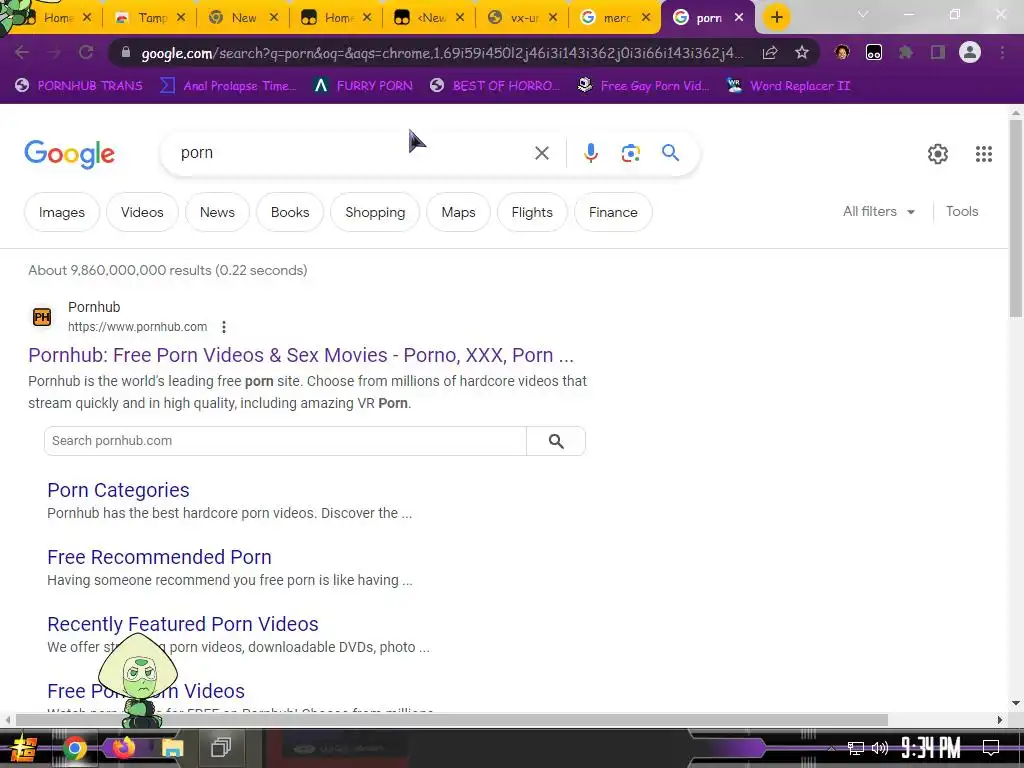Viewport: 1024px width, 768px height.
Task: Open the Extensions puzzle-piece menu
Action: tap(906, 52)
